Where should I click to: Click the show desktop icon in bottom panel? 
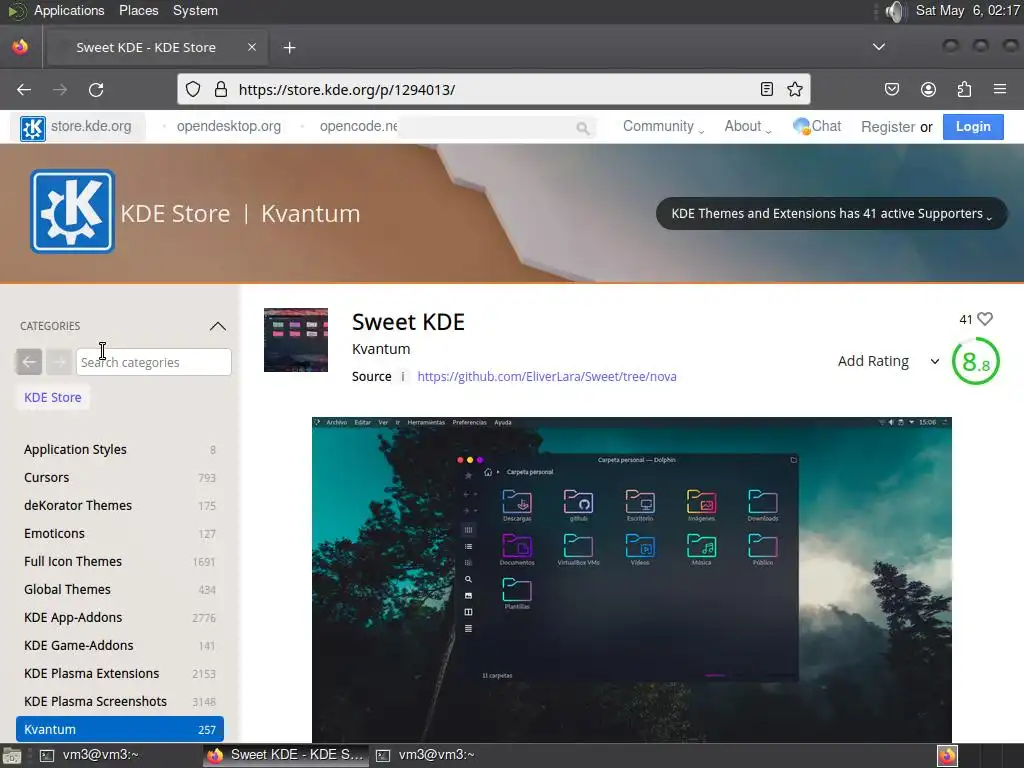tap(11, 756)
